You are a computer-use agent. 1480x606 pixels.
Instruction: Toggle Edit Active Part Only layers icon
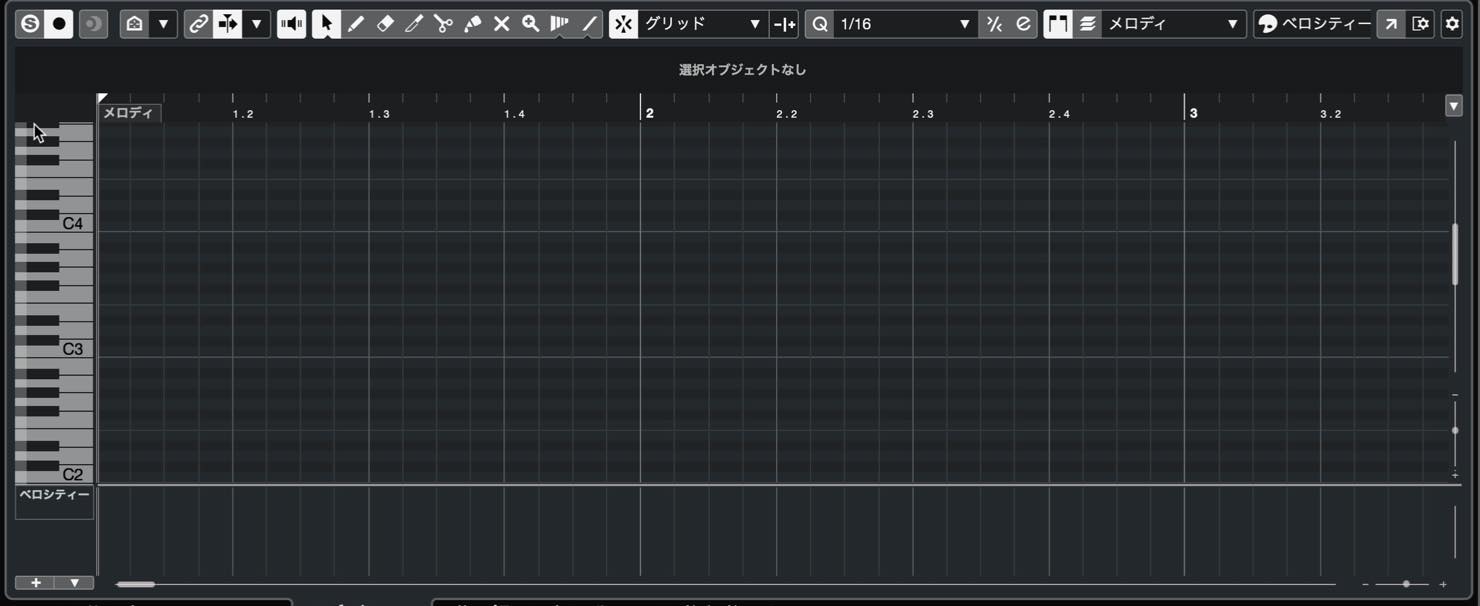1087,24
